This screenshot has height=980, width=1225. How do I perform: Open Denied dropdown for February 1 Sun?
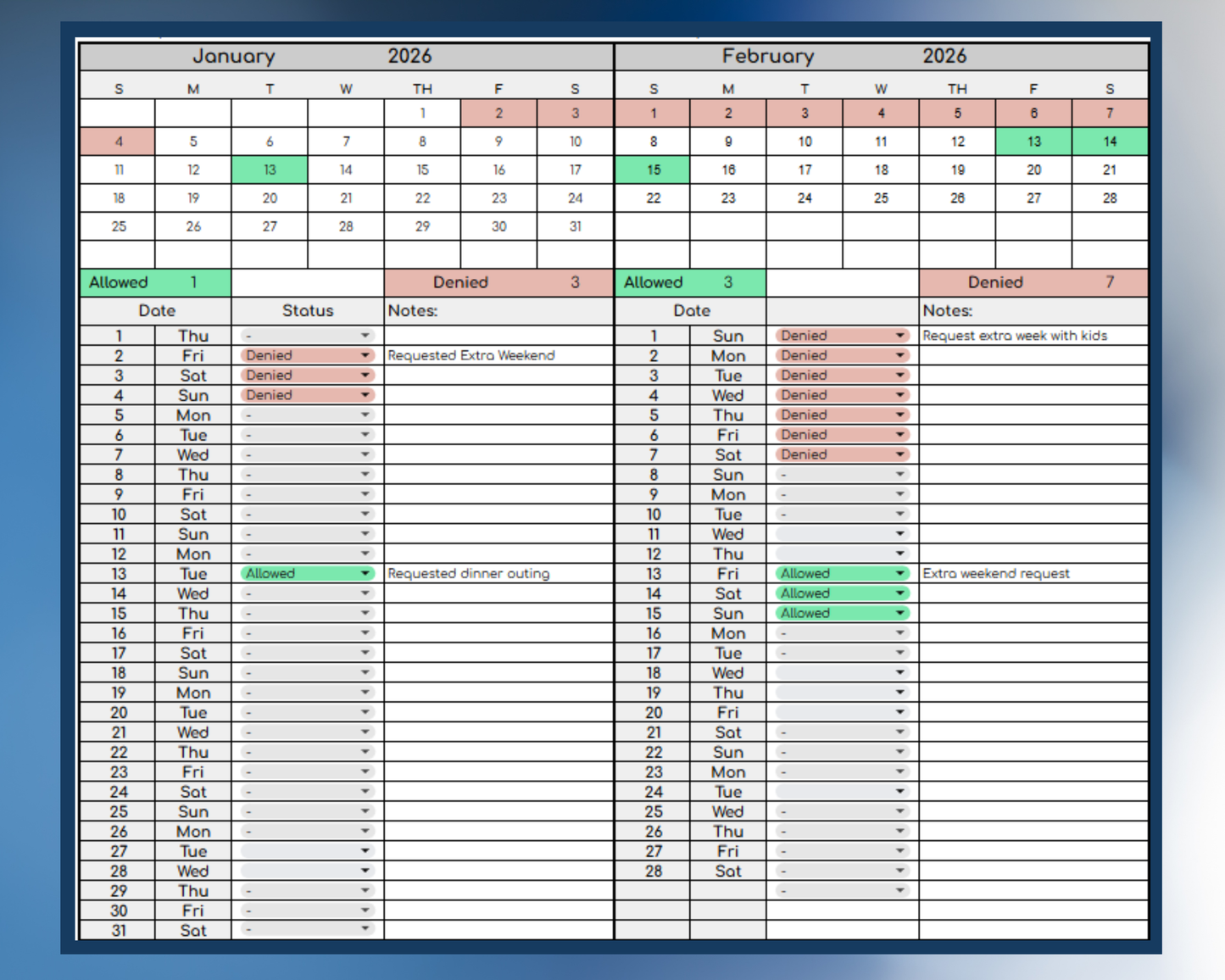click(x=843, y=336)
